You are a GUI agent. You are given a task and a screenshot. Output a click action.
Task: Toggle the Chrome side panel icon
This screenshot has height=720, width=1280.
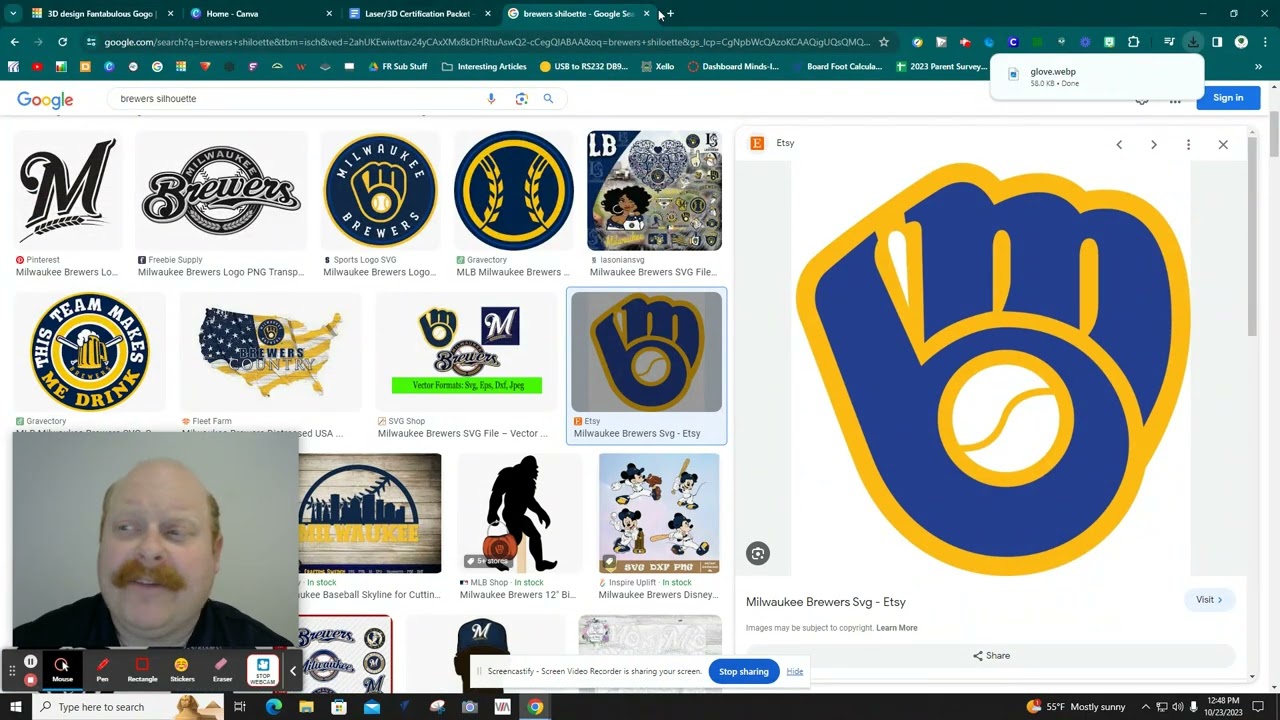tap(1217, 42)
